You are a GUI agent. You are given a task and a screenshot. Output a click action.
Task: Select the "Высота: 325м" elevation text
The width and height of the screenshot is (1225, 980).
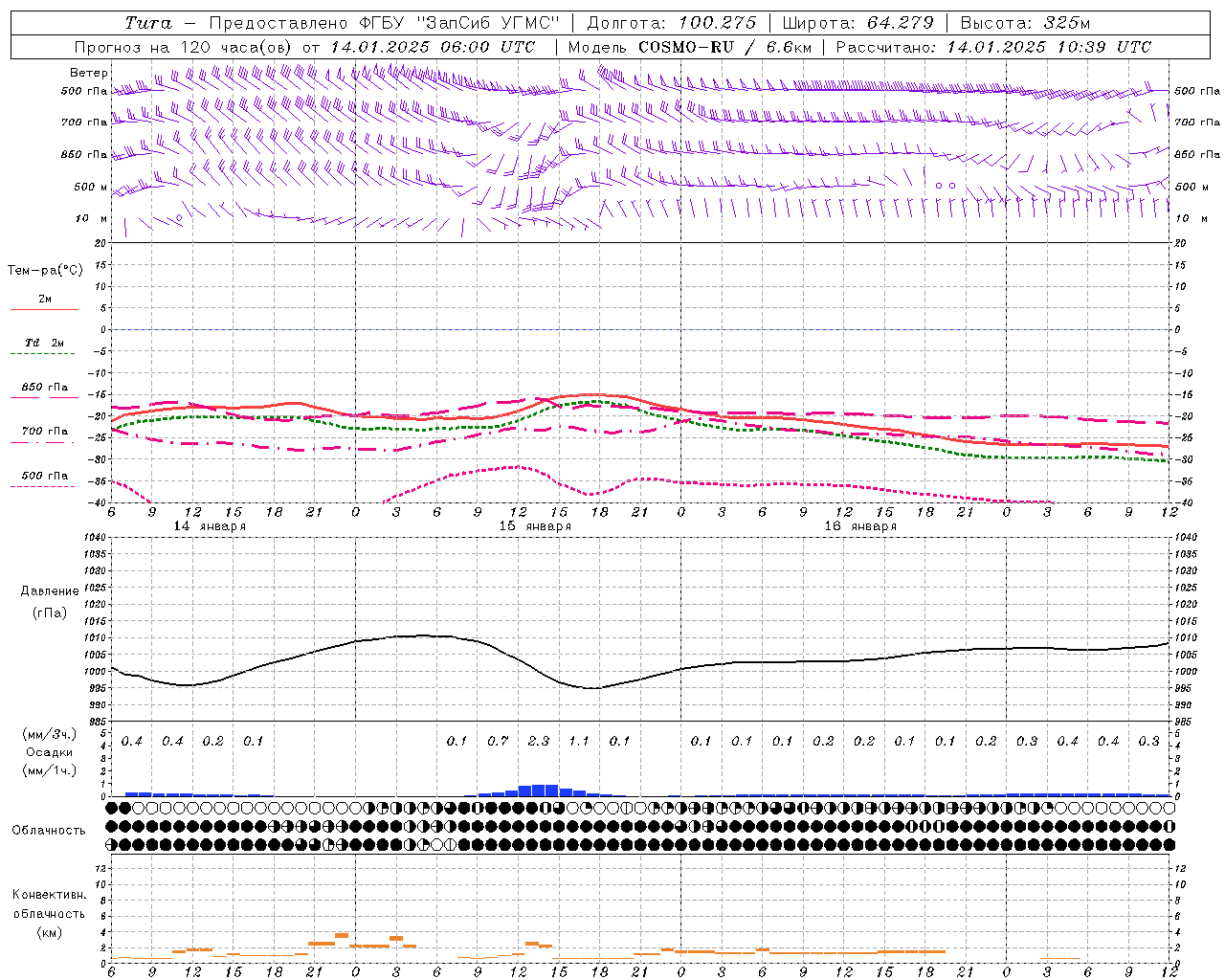[x=1025, y=23]
